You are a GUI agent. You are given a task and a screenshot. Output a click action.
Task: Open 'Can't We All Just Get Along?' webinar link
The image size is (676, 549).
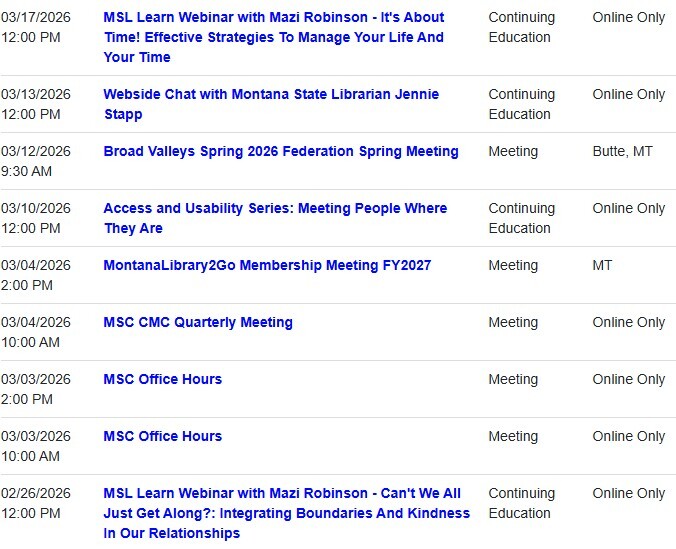[x=286, y=513]
